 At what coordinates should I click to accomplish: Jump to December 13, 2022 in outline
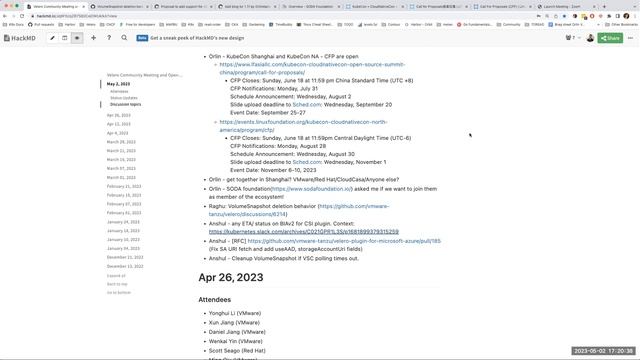[x=125, y=267]
